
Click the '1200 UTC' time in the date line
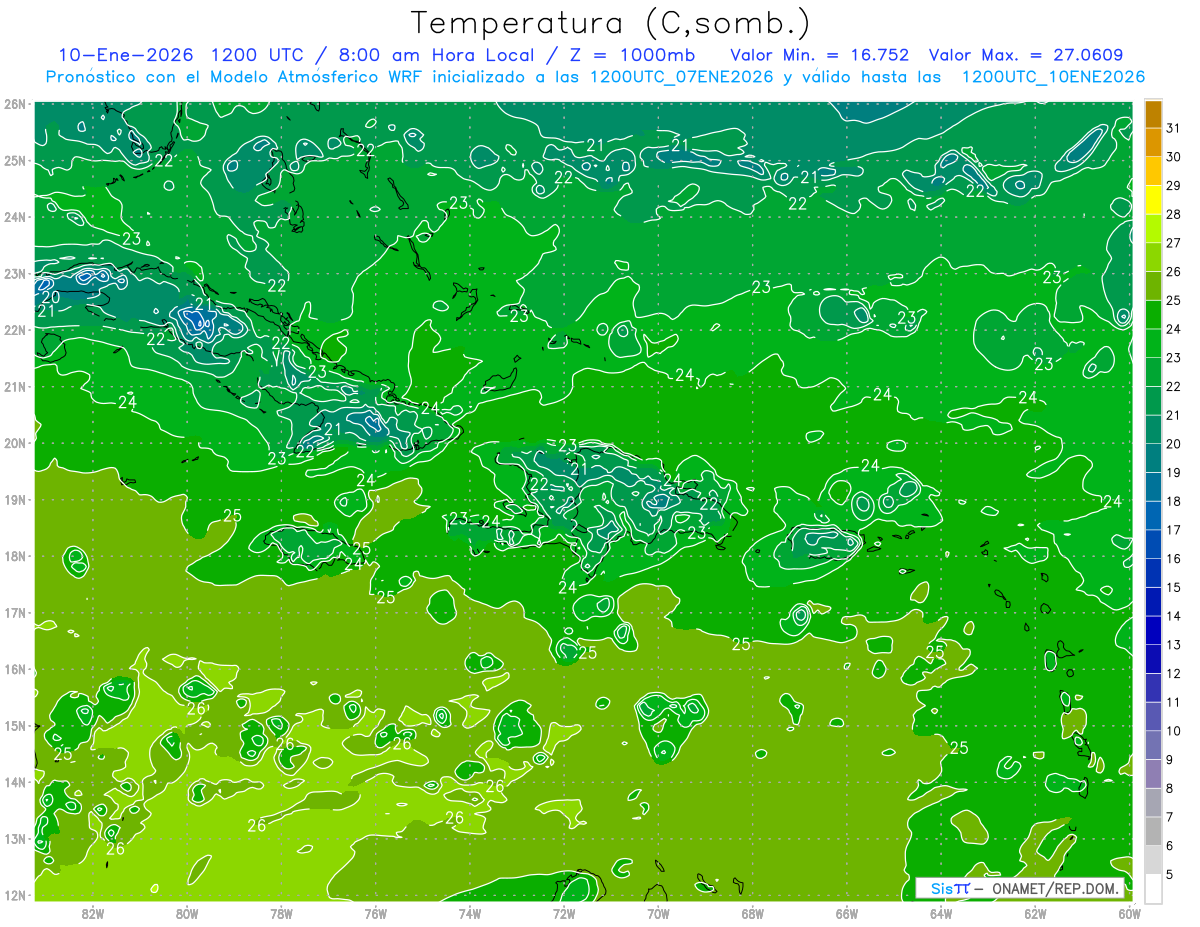click(x=258, y=55)
